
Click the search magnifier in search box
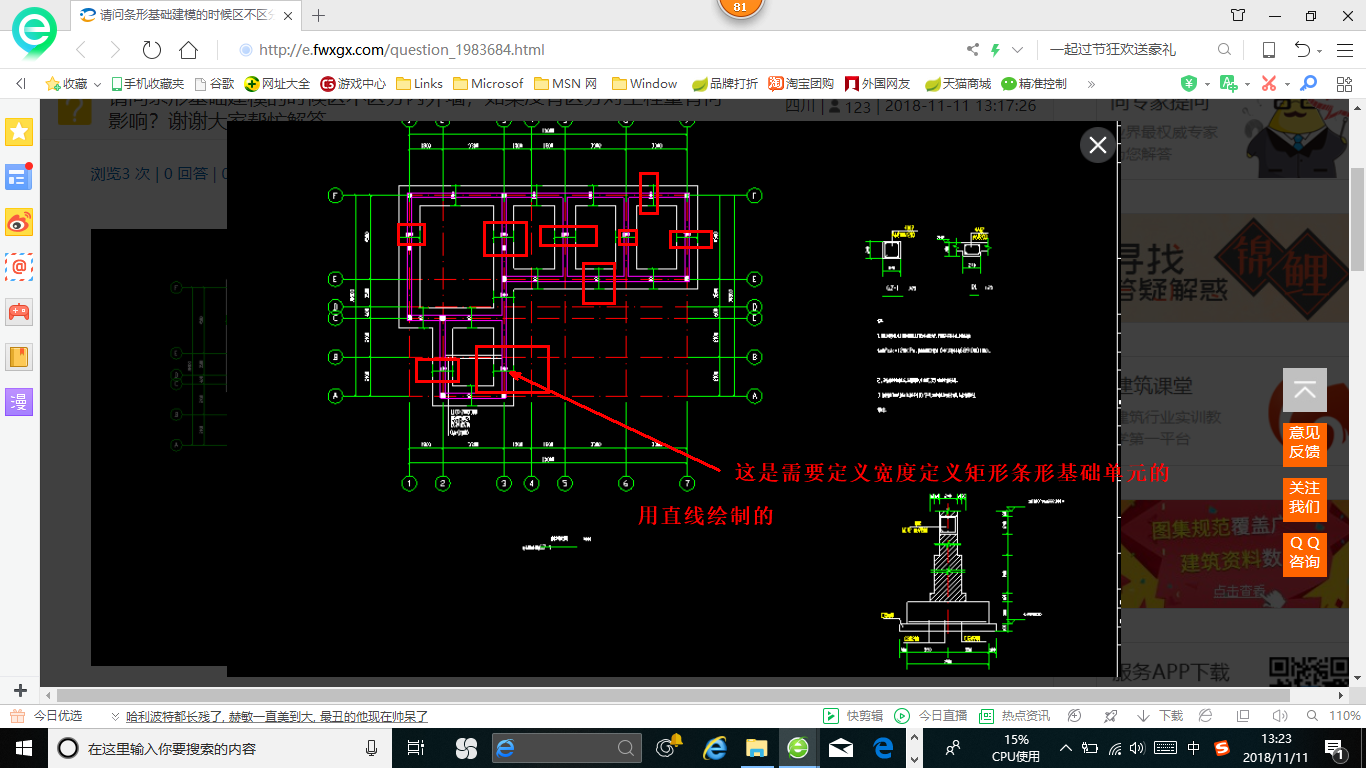pos(1224,50)
